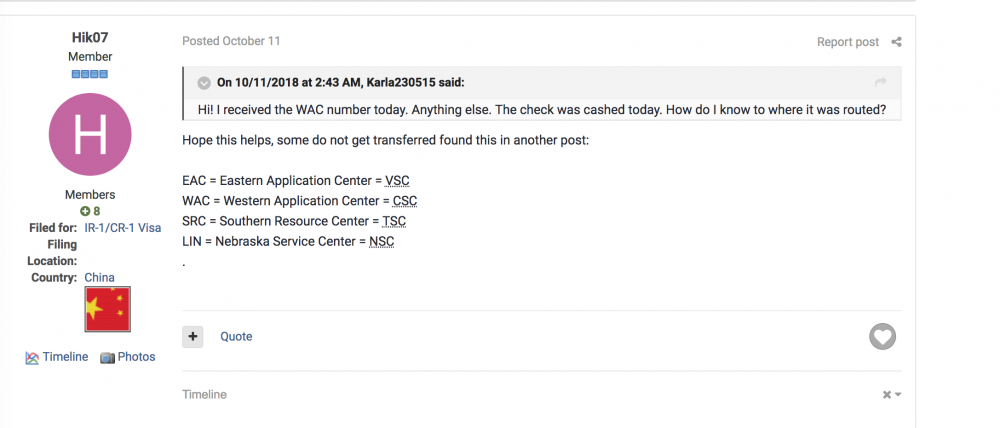Screen dimensions: 1000x428
Task: Open the IR-1/CR-1 Visa link
Action: tap(122, 228)
